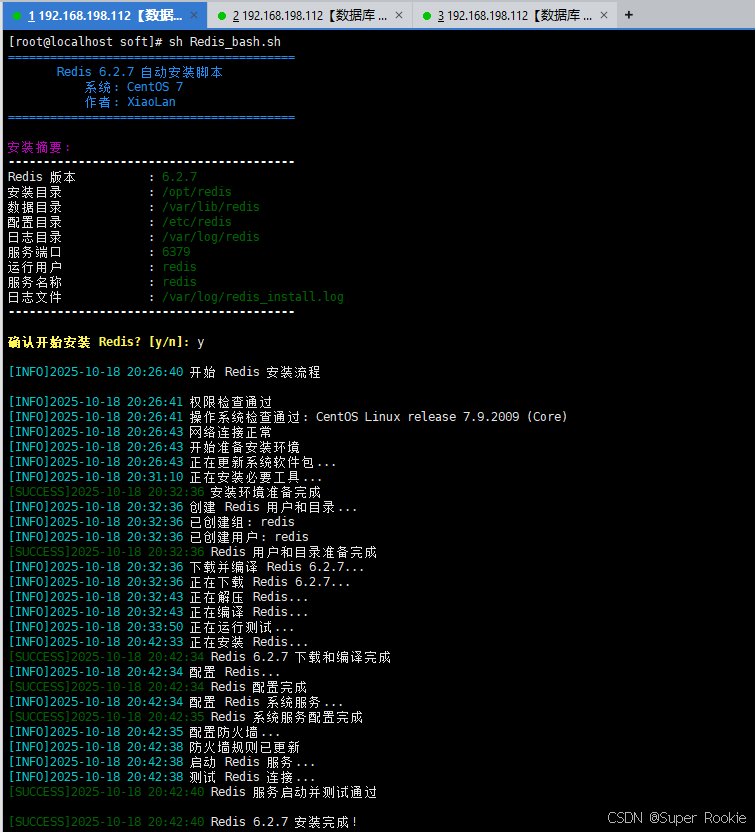Click the log line '已创建组: redis'

(242, 522)
